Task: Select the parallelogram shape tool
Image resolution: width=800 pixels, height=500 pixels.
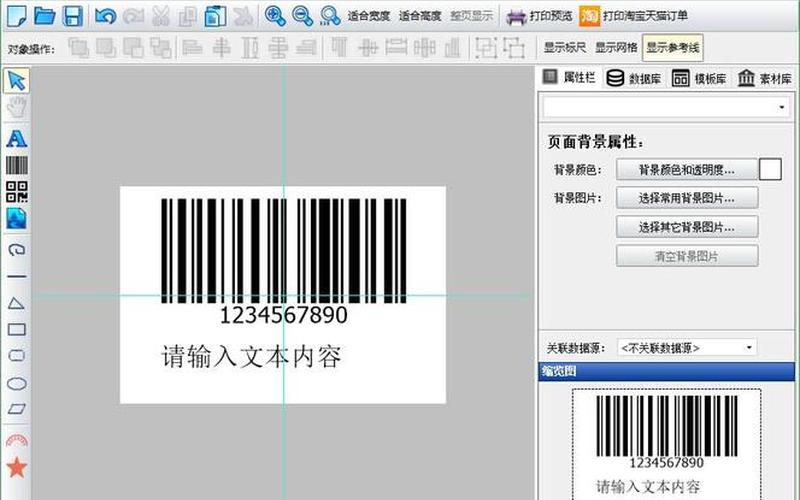Action: 16,409
